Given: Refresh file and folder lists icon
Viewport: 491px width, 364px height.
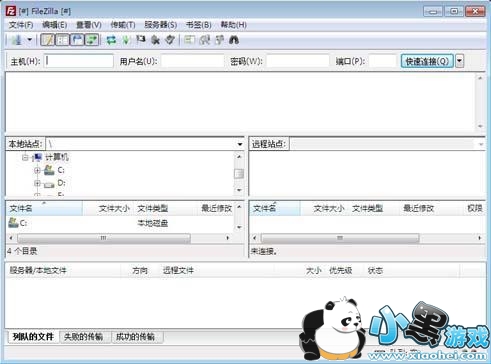Looking at the screenshot, I should point(111,40).
